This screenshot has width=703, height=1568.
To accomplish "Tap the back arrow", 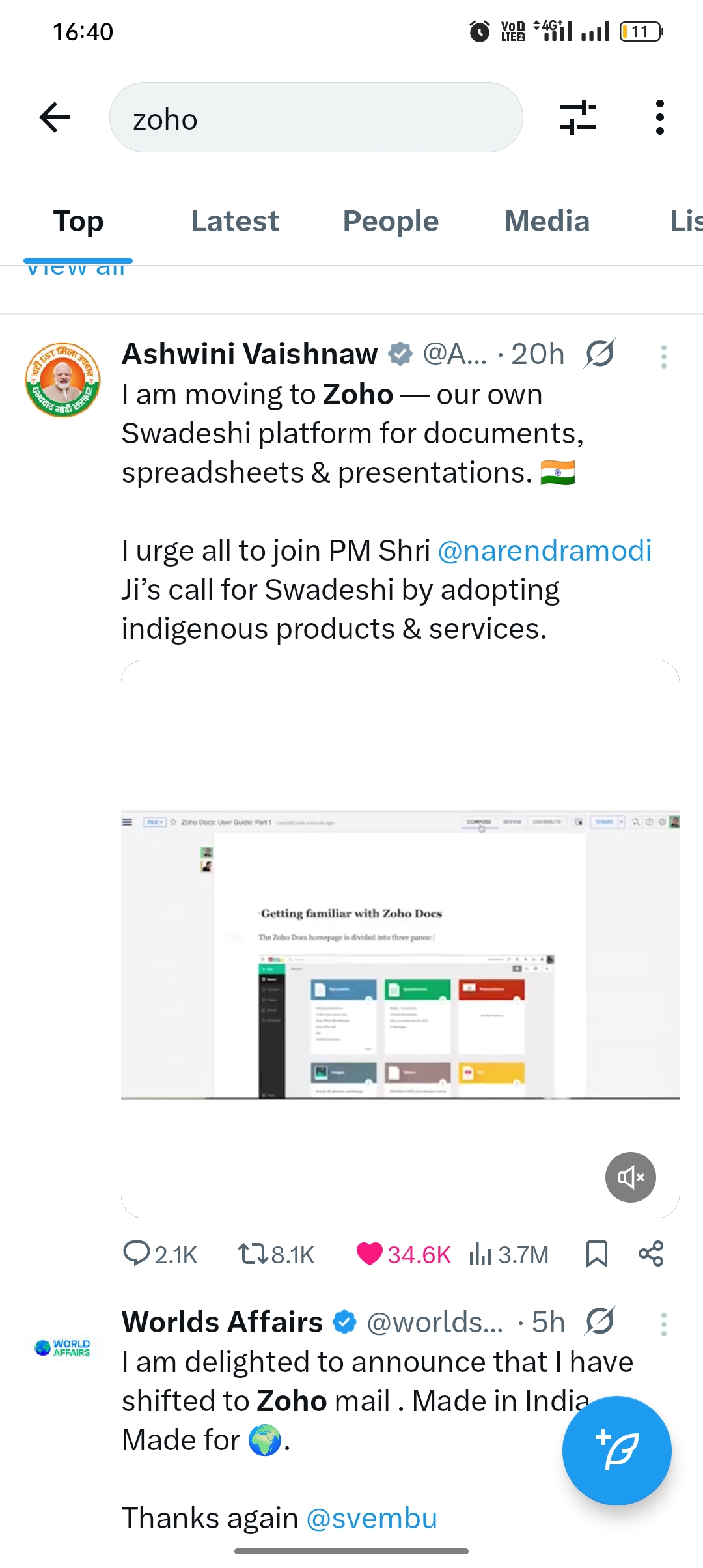I will pos(55,118).
